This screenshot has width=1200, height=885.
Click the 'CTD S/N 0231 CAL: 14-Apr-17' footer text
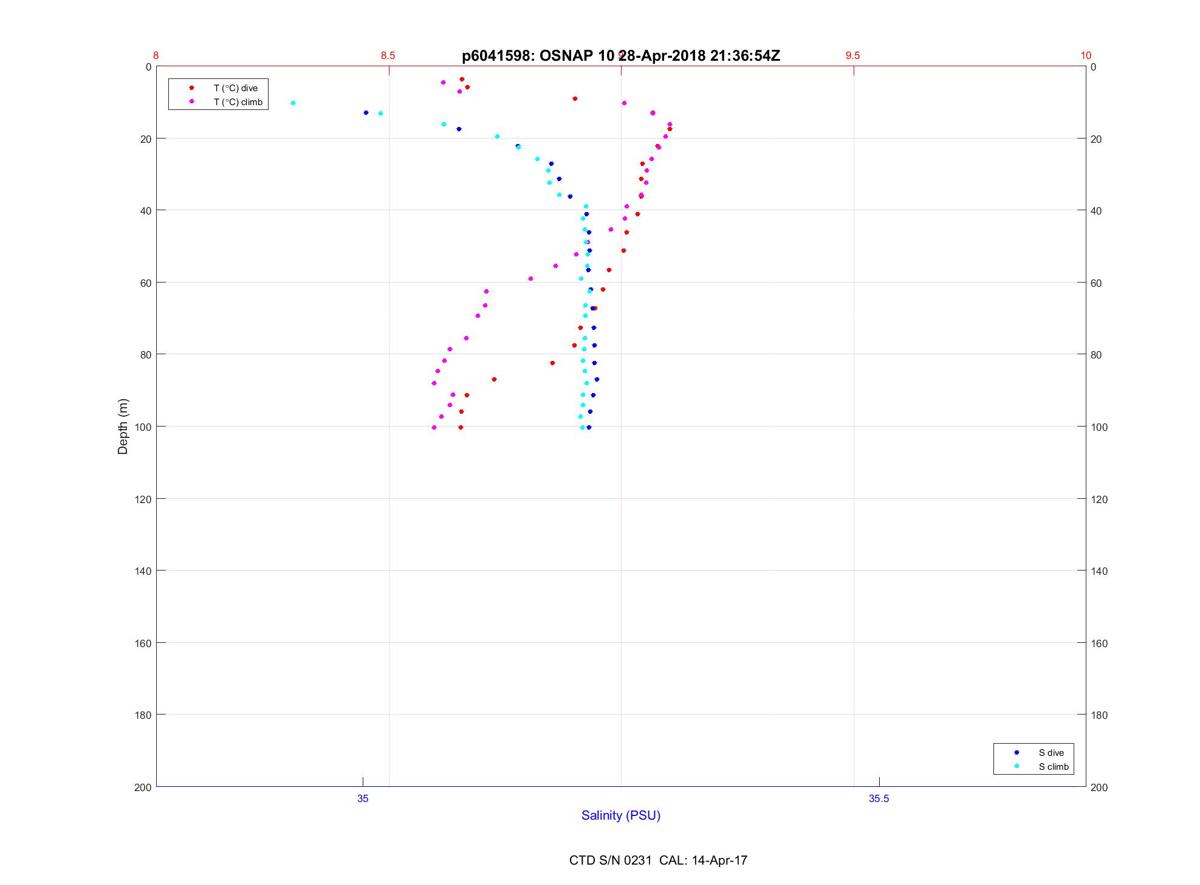click(658, 859)
